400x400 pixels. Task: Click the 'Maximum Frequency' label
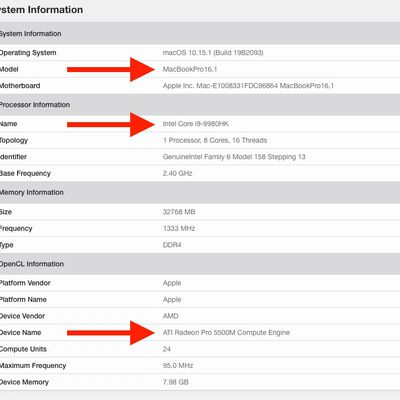pos(33,366)
